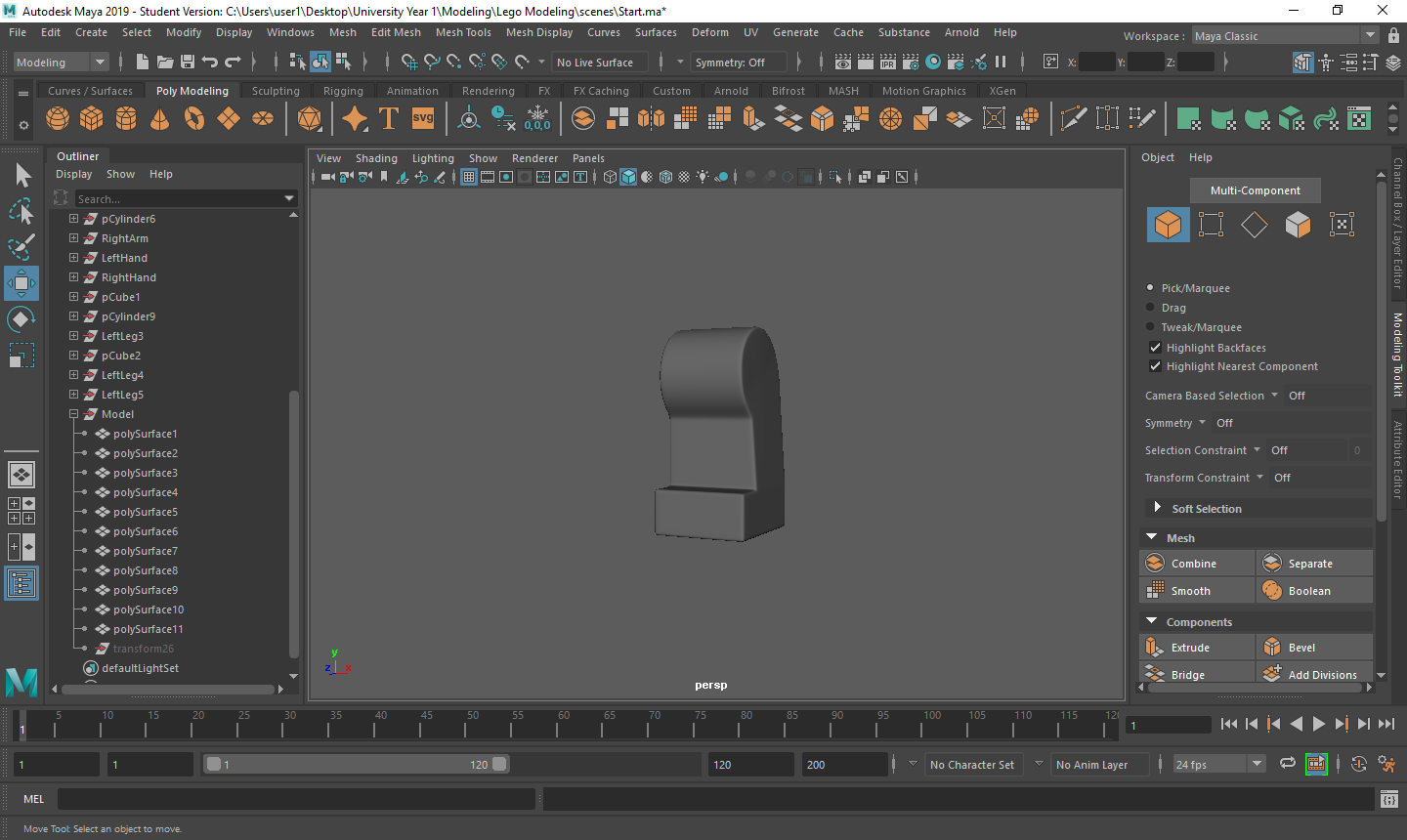Select the Rotate tool in toolbox
The width and height of the screenshot is (1407, 840).
[21, 319]
